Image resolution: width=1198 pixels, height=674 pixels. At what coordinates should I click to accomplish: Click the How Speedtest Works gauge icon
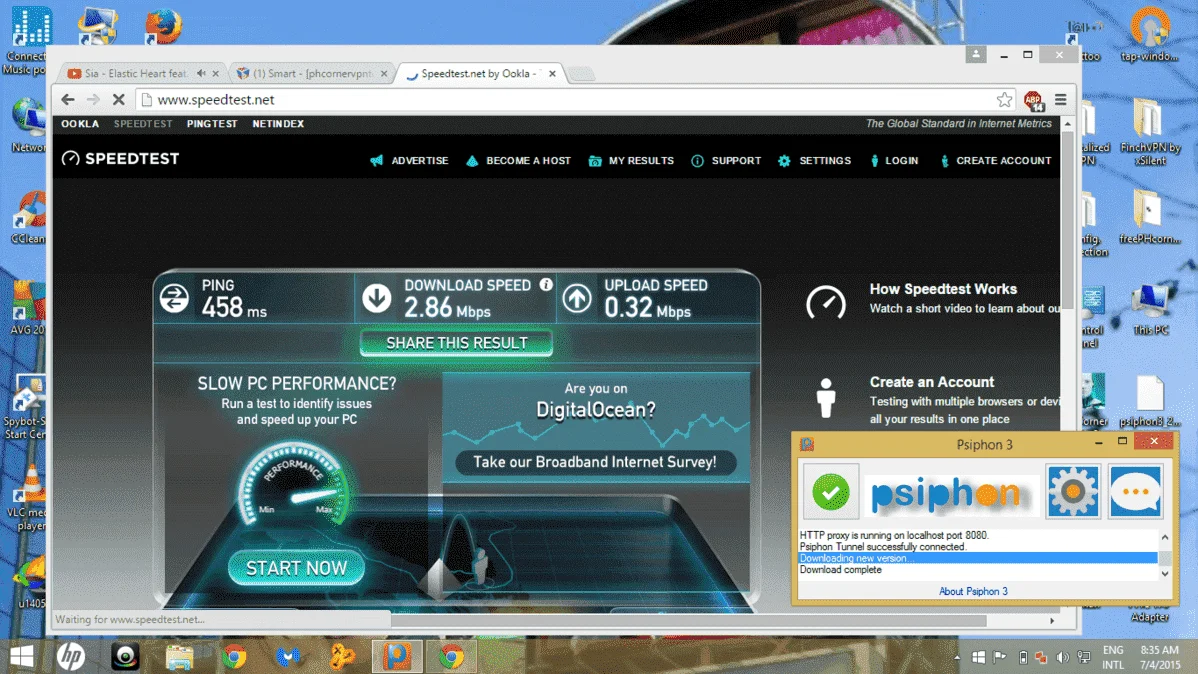(826, 303)
